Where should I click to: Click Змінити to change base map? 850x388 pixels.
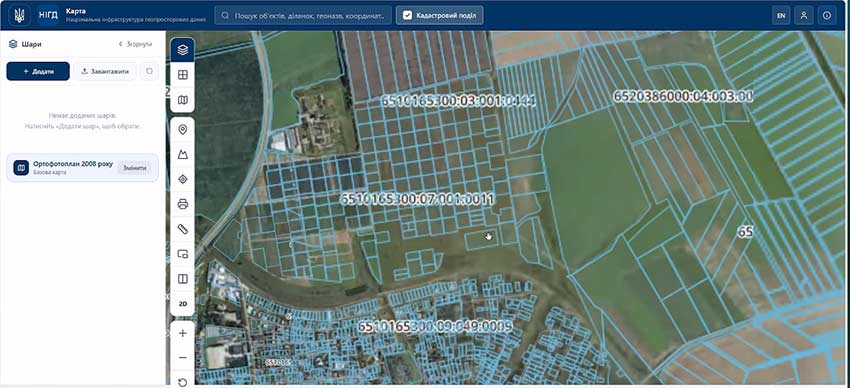134,168
